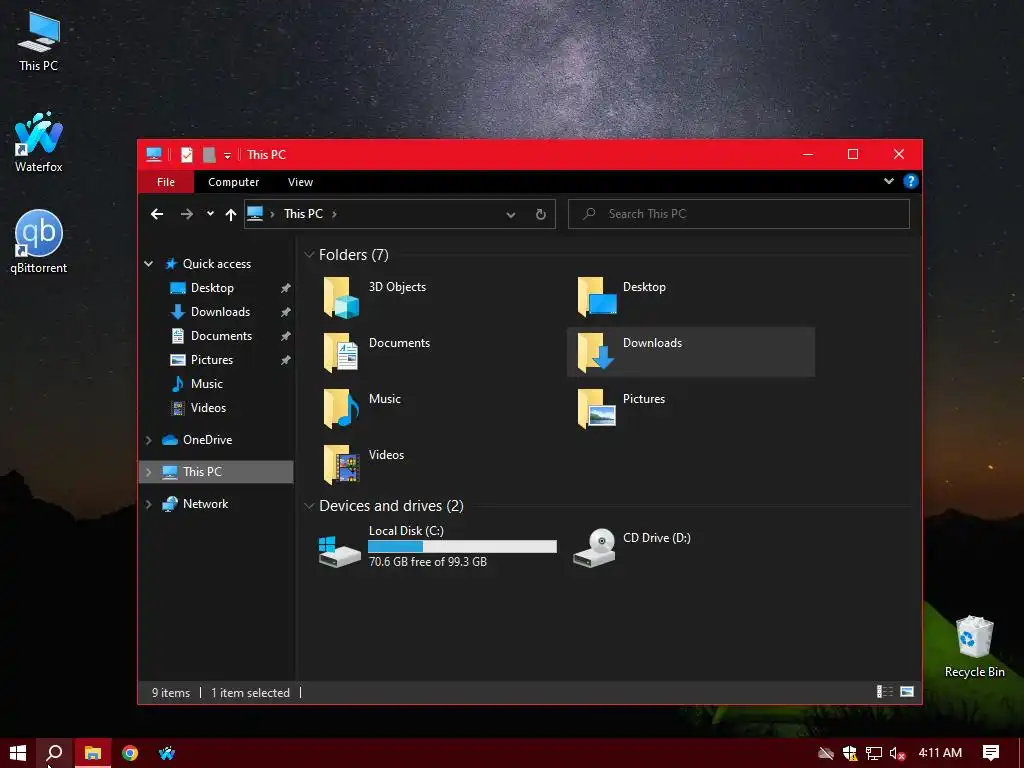Open Customize Quick Access Toolbar dropdown
This screenshot has height=768, width=1024.
[x=227, y=155]
